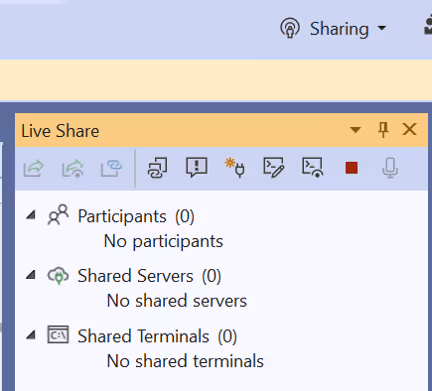Collapse the Shared Terminals node
This screenshot has height=391, width=432.
31,335
